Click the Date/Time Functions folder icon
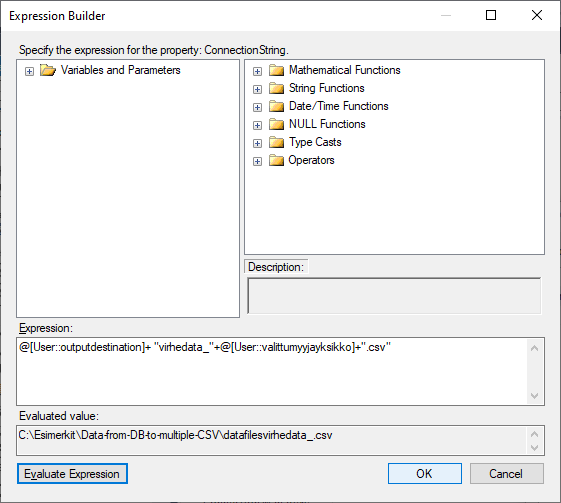Viewport: 561px width, 503px height. coord(276,106)
